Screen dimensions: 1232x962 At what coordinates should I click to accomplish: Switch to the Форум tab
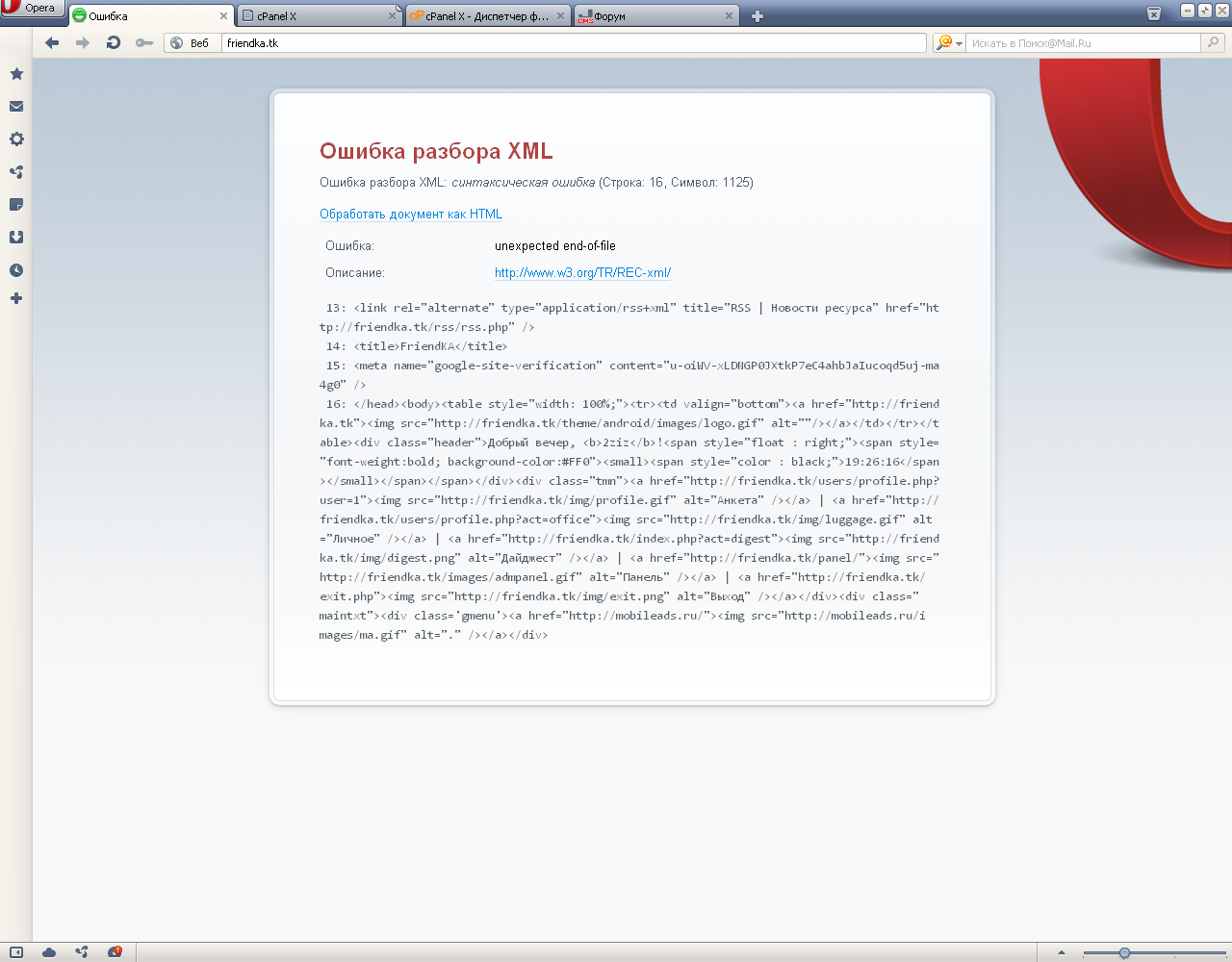pyautogui.click(x=656, y=15)
